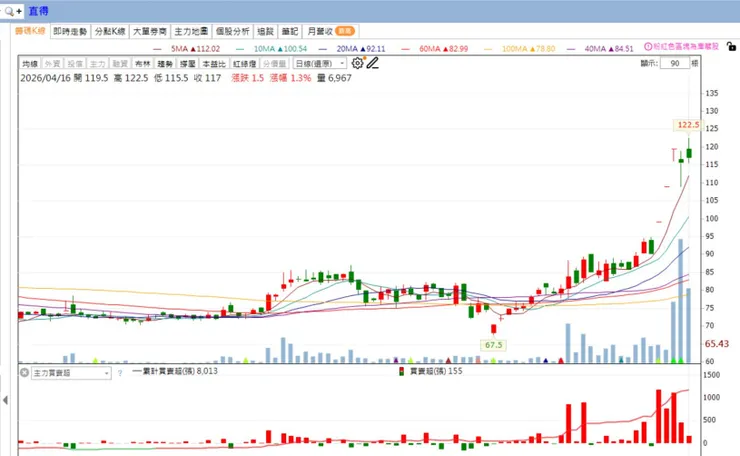Click the 量 6,967 volume readout

[x=334, y=78]
